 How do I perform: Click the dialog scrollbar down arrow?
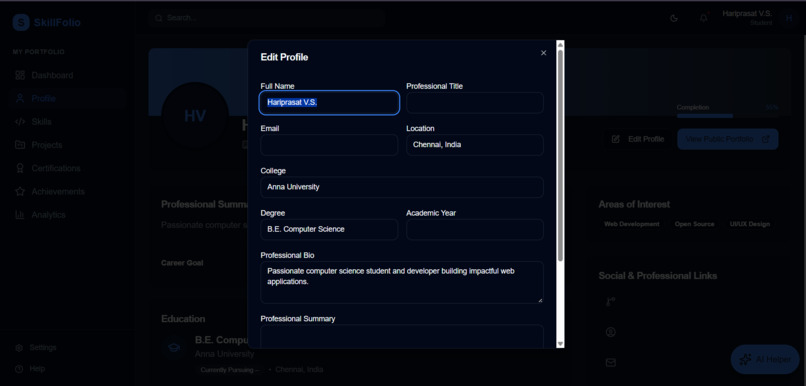pos(560,344)
